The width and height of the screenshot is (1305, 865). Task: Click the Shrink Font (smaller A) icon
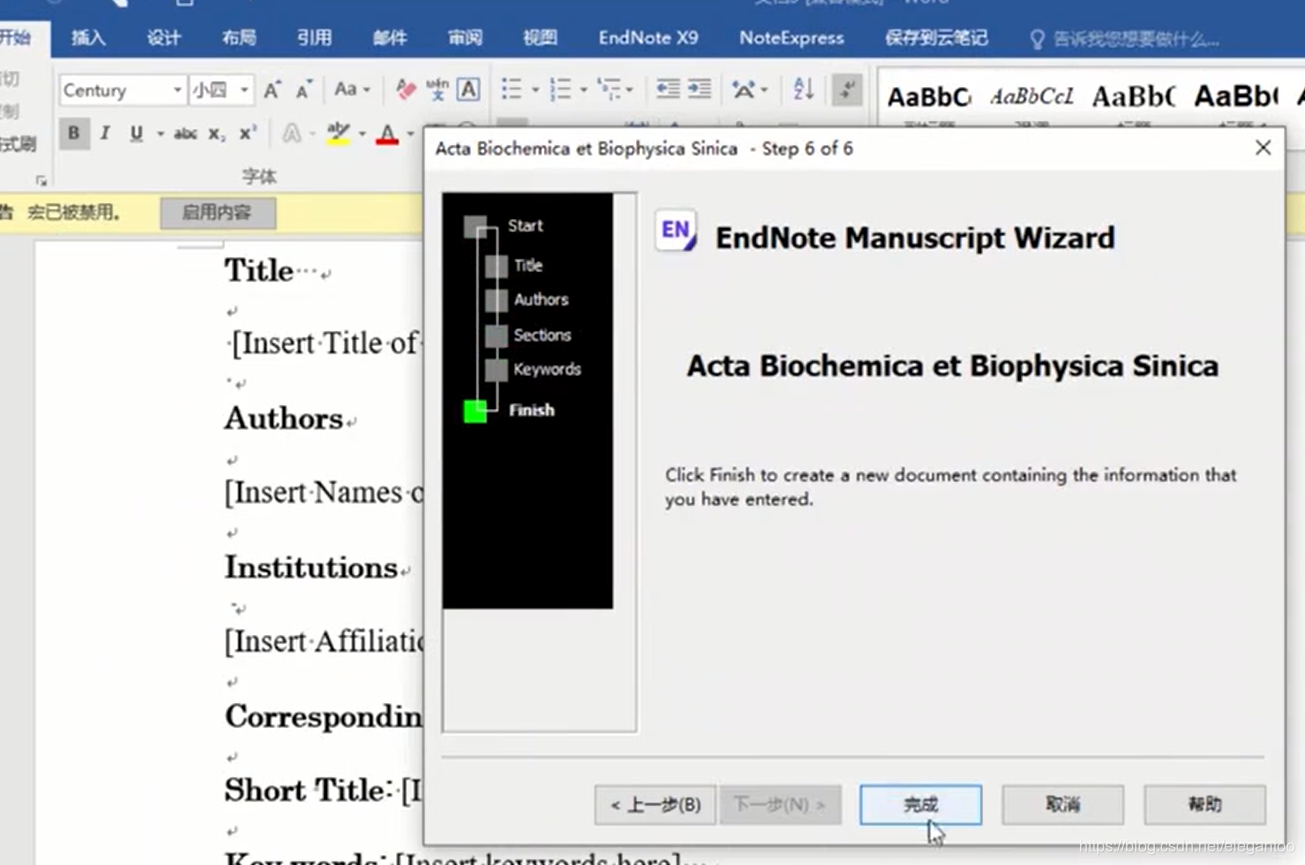pyautogui.click(x=304, y=90)
